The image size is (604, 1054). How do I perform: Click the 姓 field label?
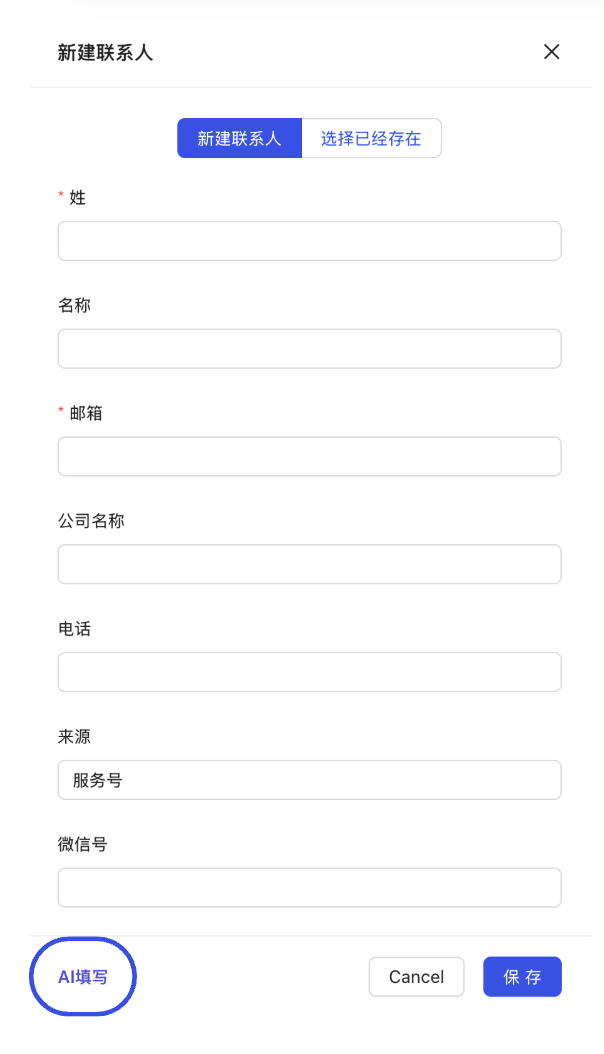[x=78, y=197]
